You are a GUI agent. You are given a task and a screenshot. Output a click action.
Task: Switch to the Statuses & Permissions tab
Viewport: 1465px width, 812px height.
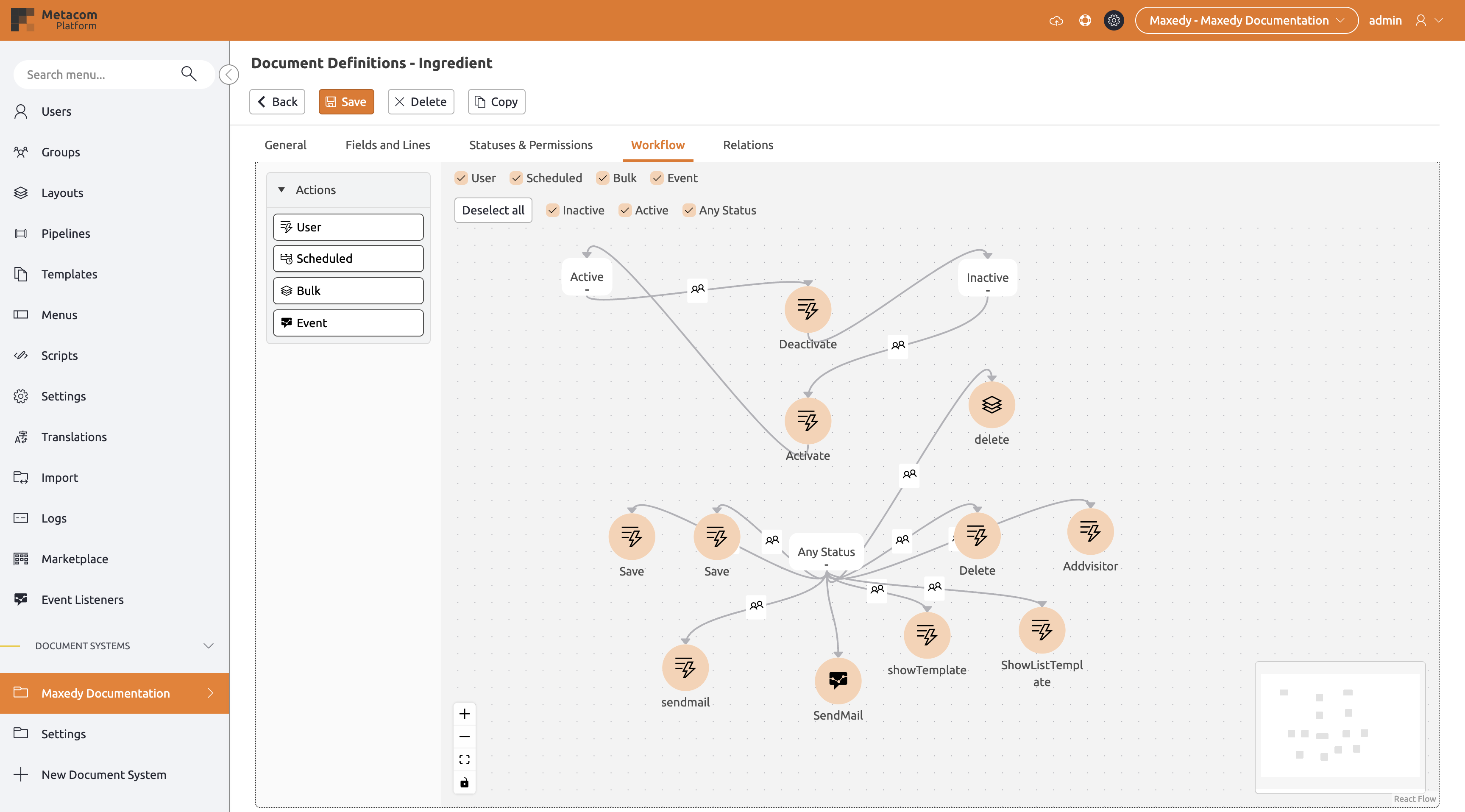(531, 145)
